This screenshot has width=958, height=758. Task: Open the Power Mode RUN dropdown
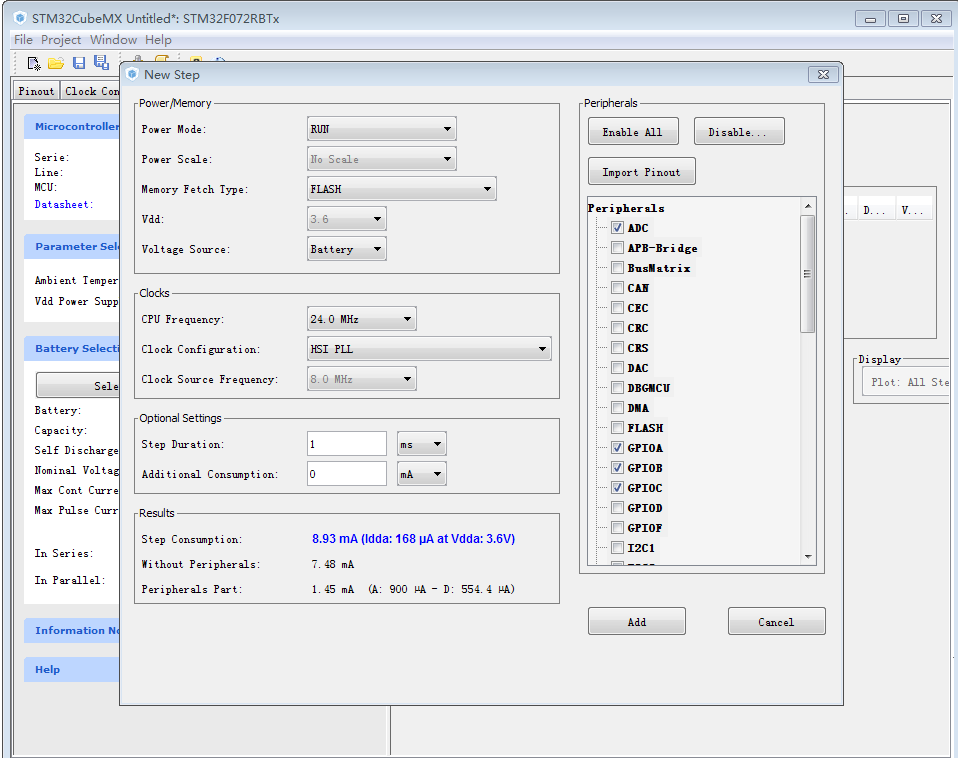coord(381,129)
